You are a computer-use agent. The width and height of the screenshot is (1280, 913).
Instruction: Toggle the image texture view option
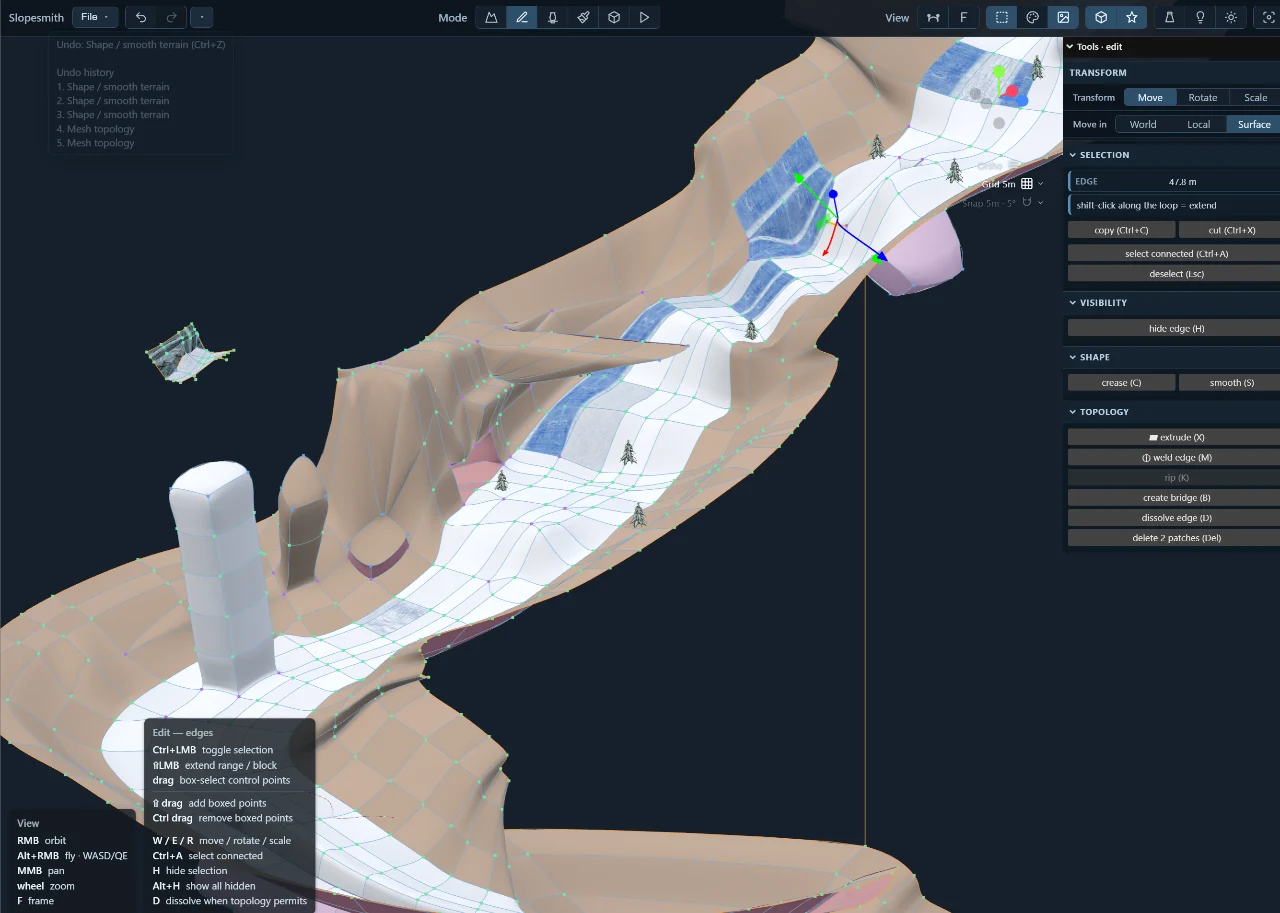tap(1063, 17)
